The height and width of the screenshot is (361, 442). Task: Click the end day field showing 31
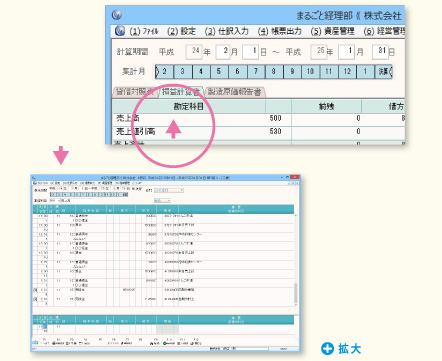(380, 52)
